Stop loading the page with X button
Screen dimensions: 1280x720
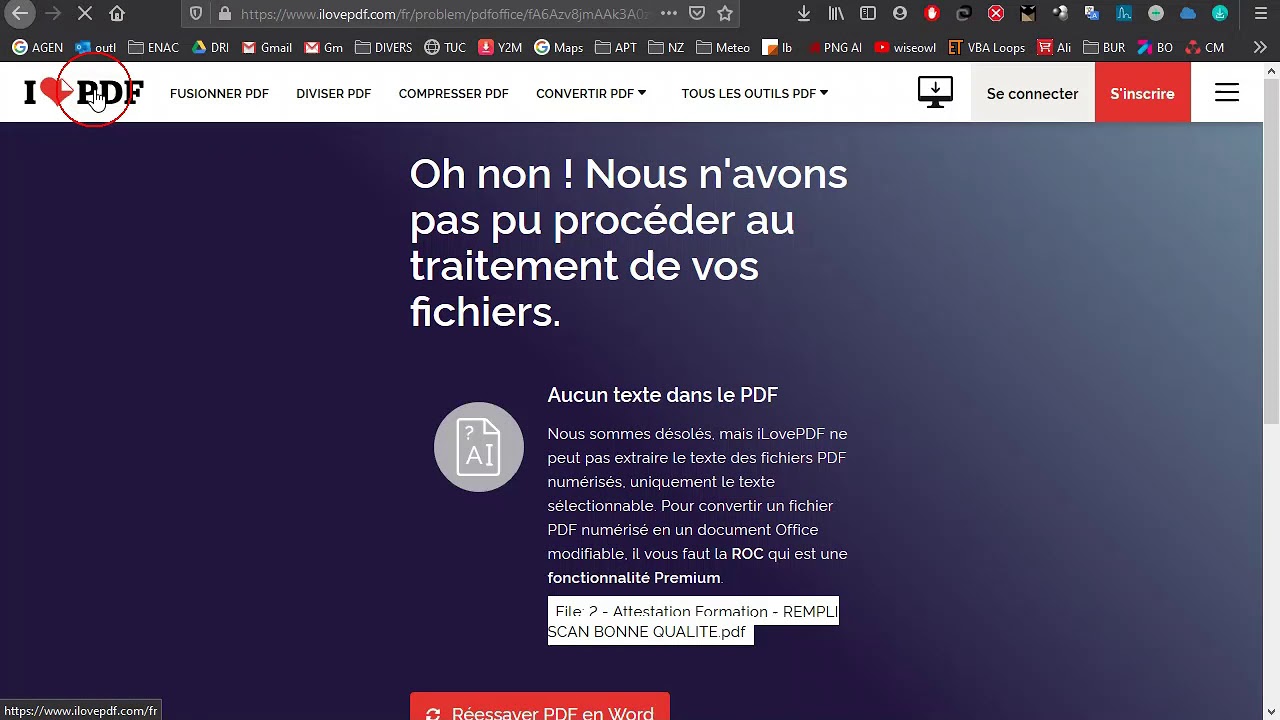(85, 14)
